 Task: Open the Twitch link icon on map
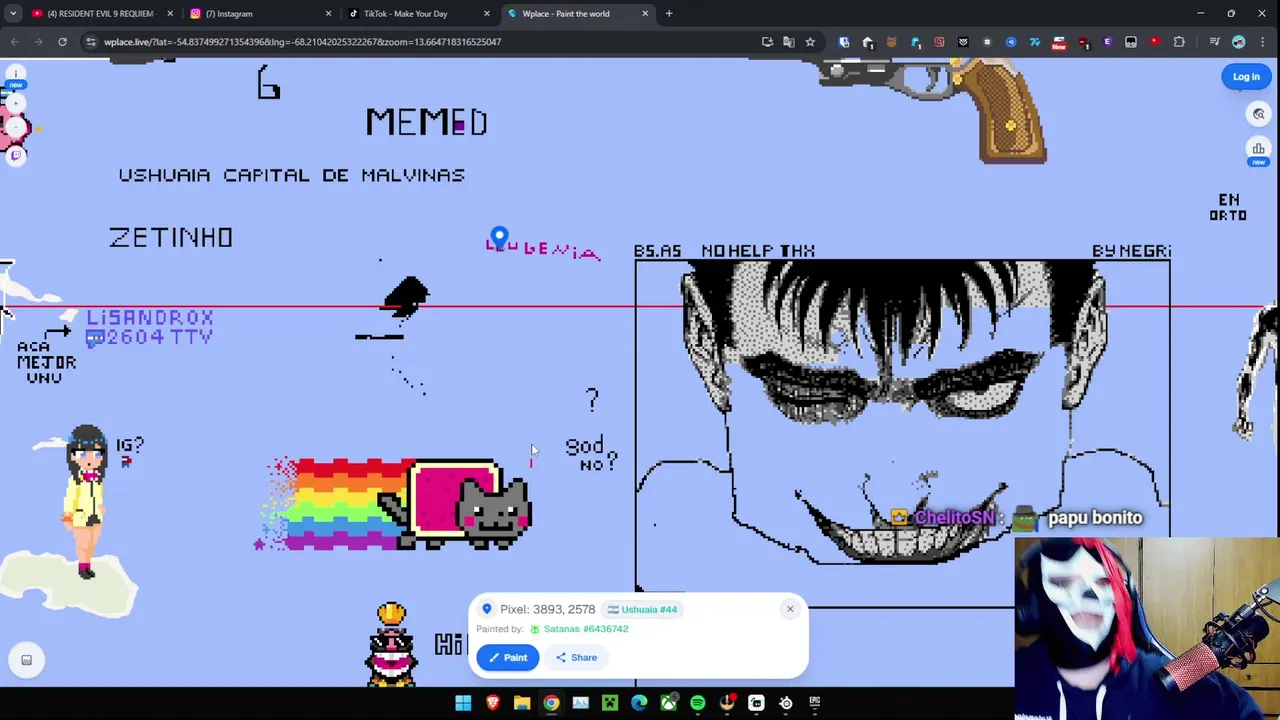(15, 154)
